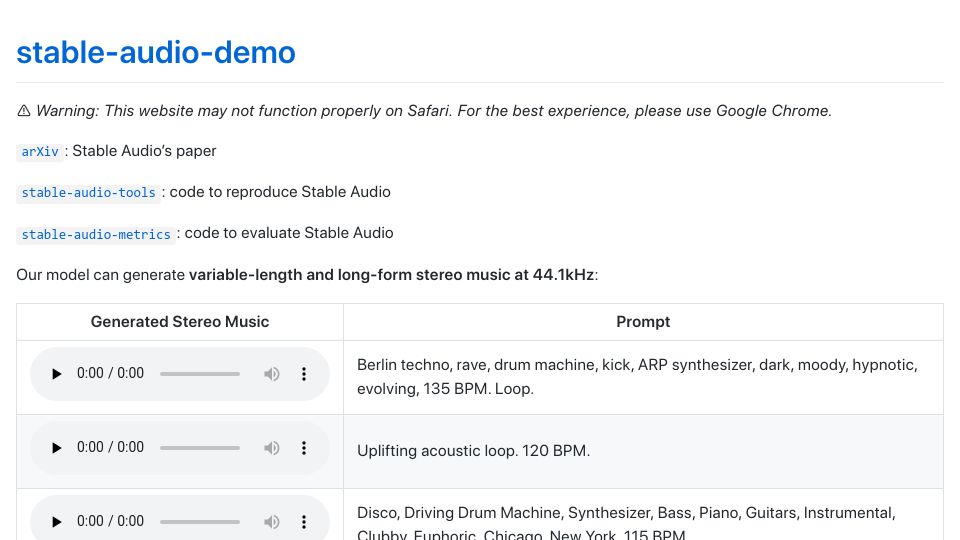Seek on the Berlin techno progress bar
Viewport: 960px width, 540px height.
pyautogui.click(x=200, y=373)
